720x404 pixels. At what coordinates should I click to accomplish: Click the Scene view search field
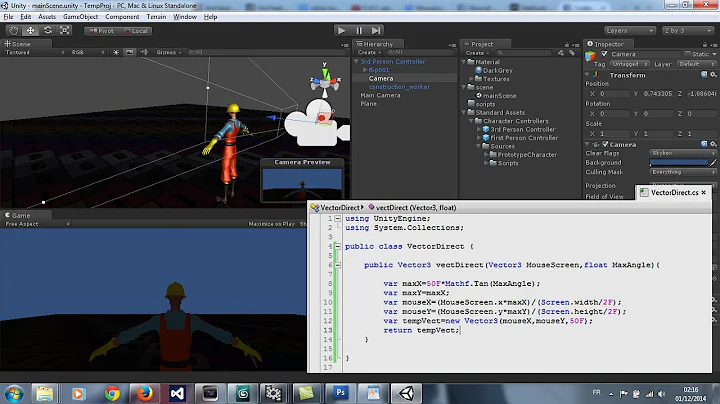[266, 52]
